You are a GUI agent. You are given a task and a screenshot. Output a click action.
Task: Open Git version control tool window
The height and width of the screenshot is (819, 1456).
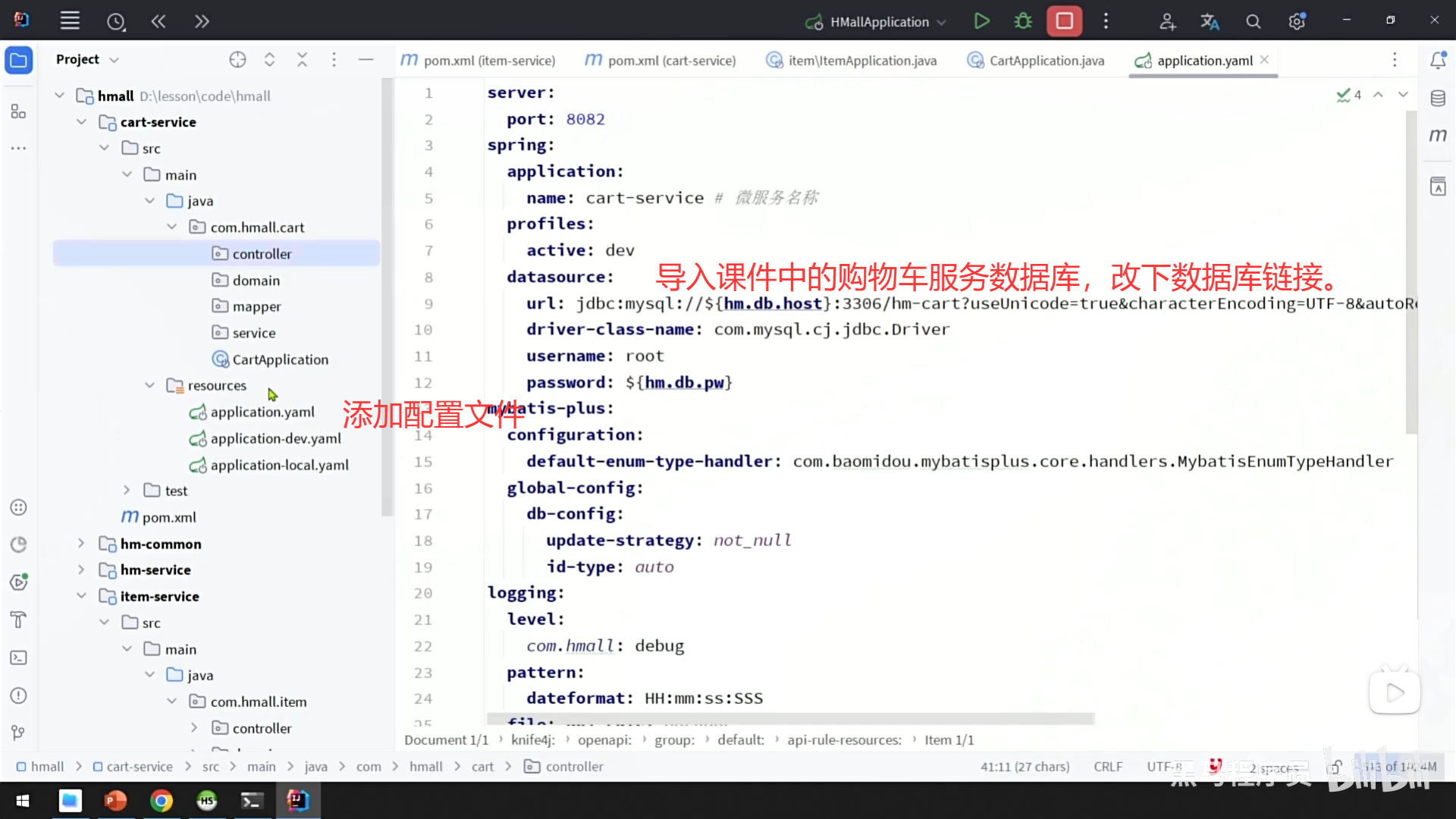click(19, 733)
